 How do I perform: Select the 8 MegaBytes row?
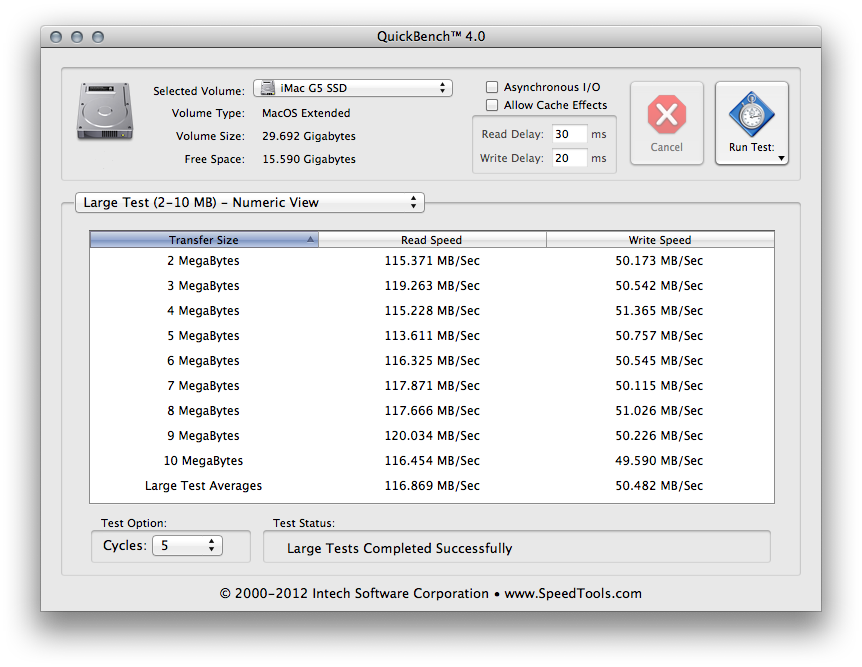point(432,411)
